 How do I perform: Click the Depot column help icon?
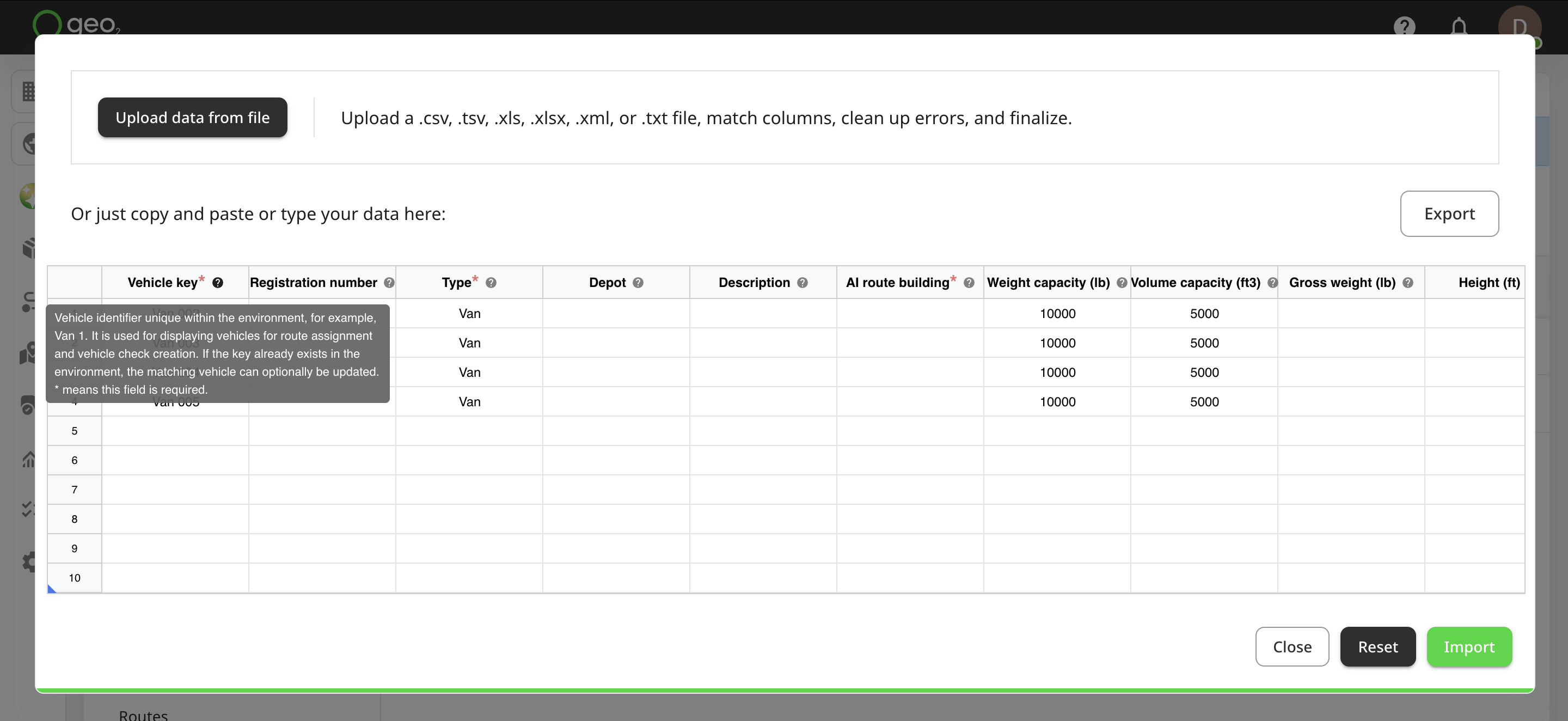[638, 283]
